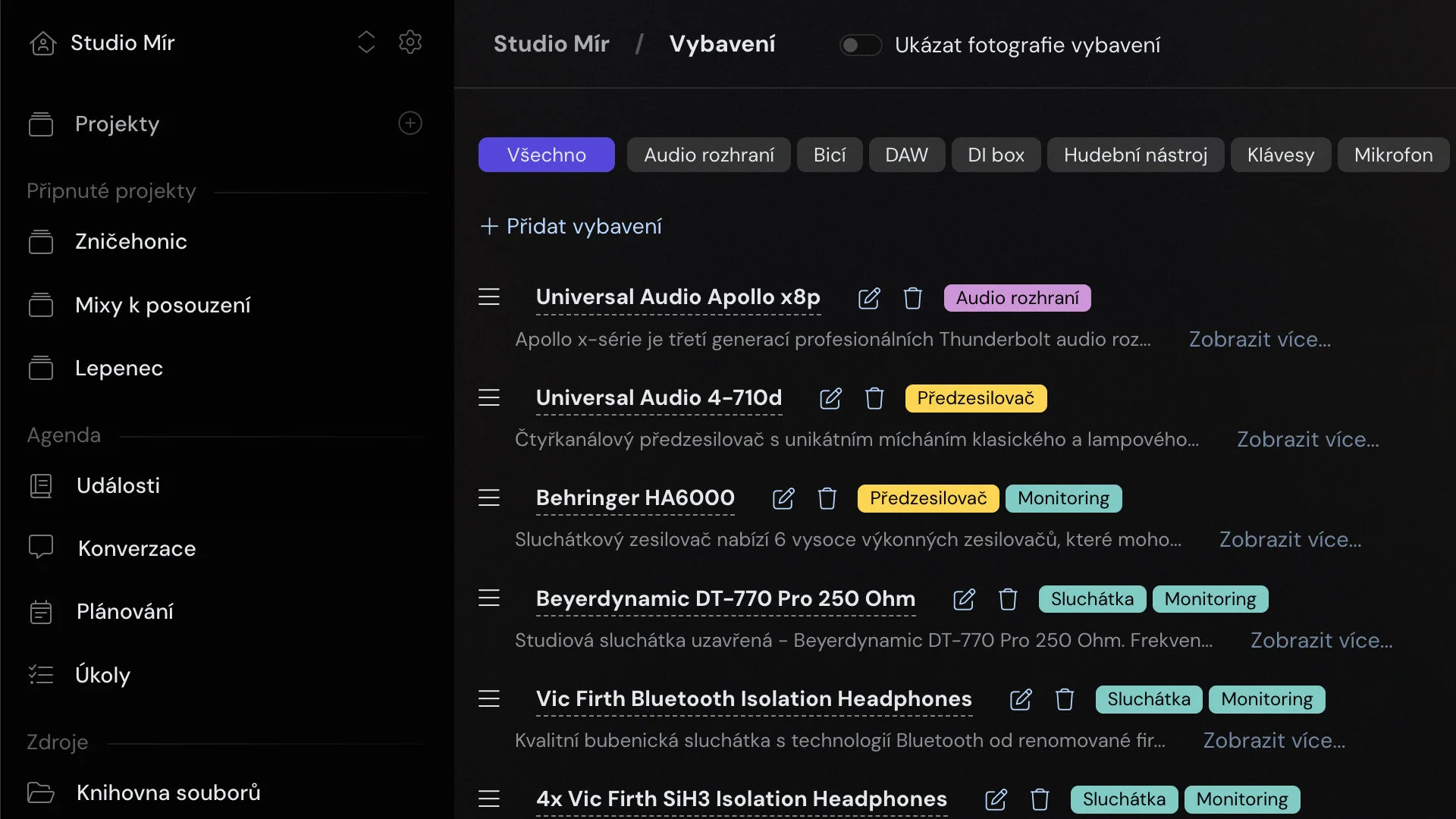Viewport: 1456px width, 819px height.
Task: Filter equipment by Mikrofon
Action: pyautogui.click(x=1394, y=155)
